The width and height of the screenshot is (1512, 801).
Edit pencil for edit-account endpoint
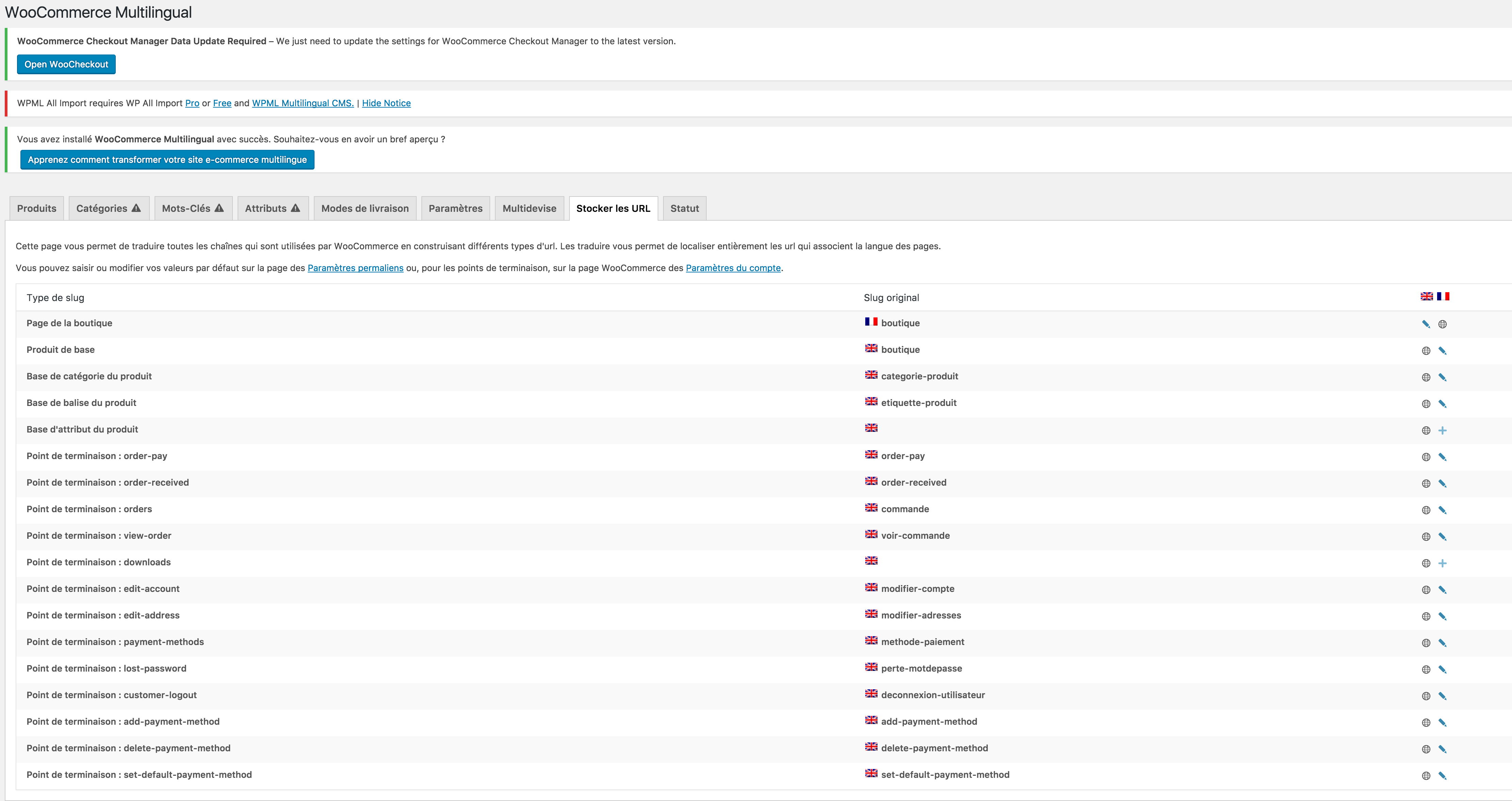coord(1442,590)
